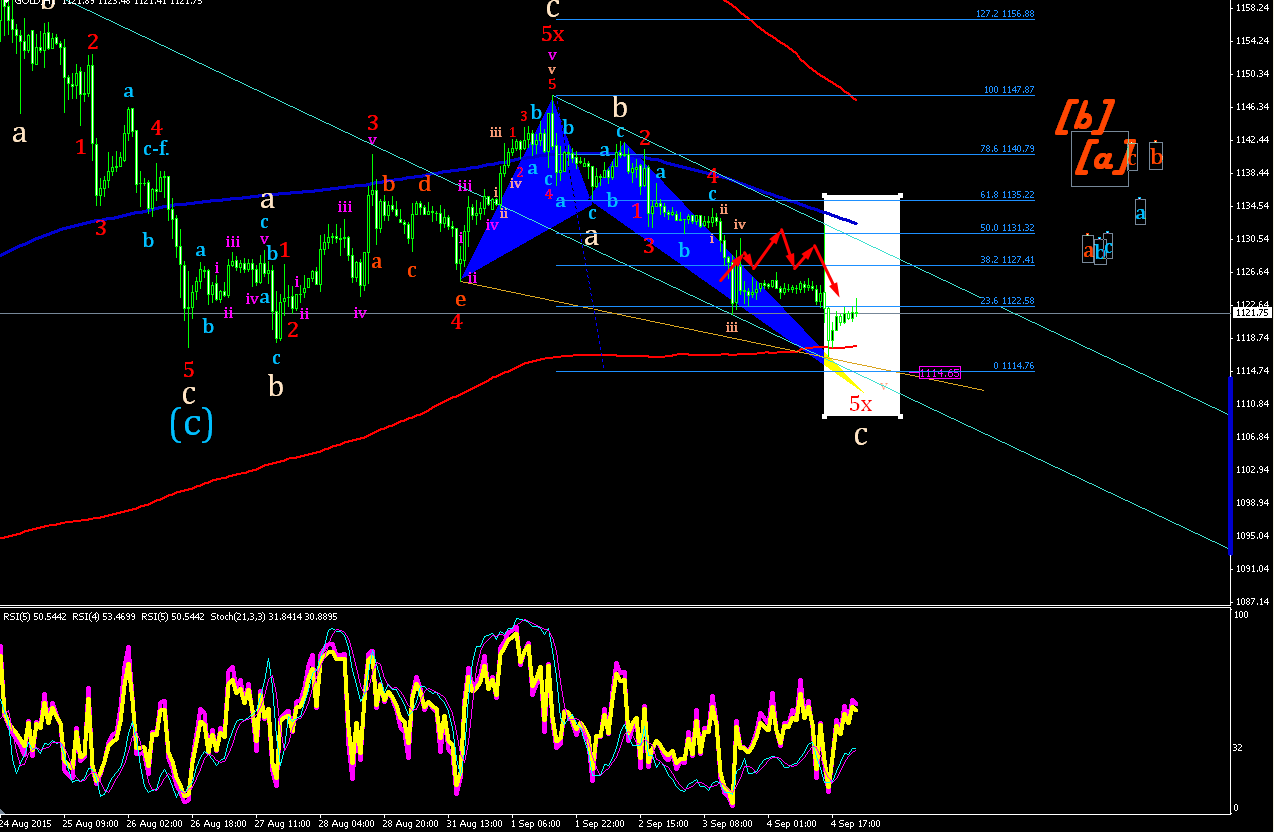Click the standalone boxed cyan a label

(1140, 211)
